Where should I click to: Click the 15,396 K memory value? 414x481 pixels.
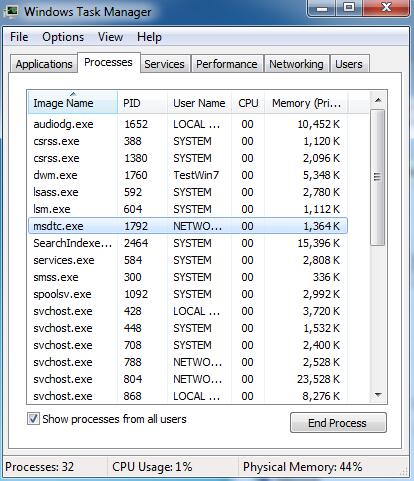(x=318, y=243)
